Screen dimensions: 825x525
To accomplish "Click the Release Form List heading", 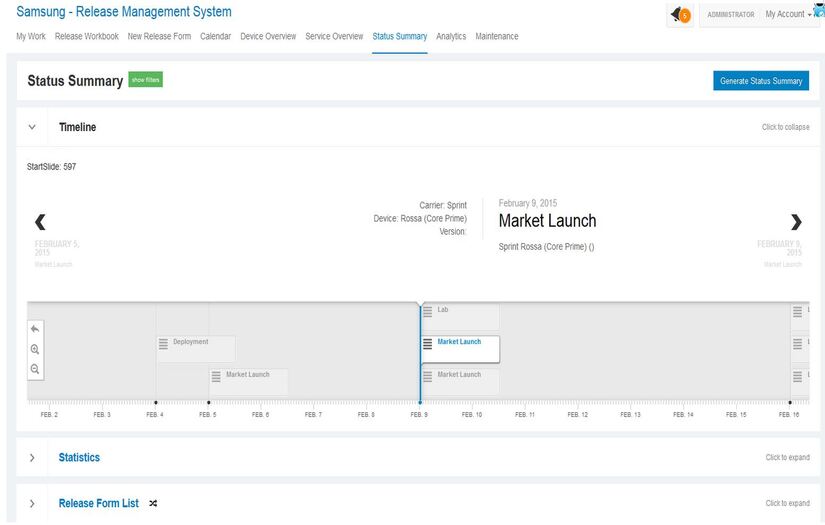I will (x=98, y=503).
